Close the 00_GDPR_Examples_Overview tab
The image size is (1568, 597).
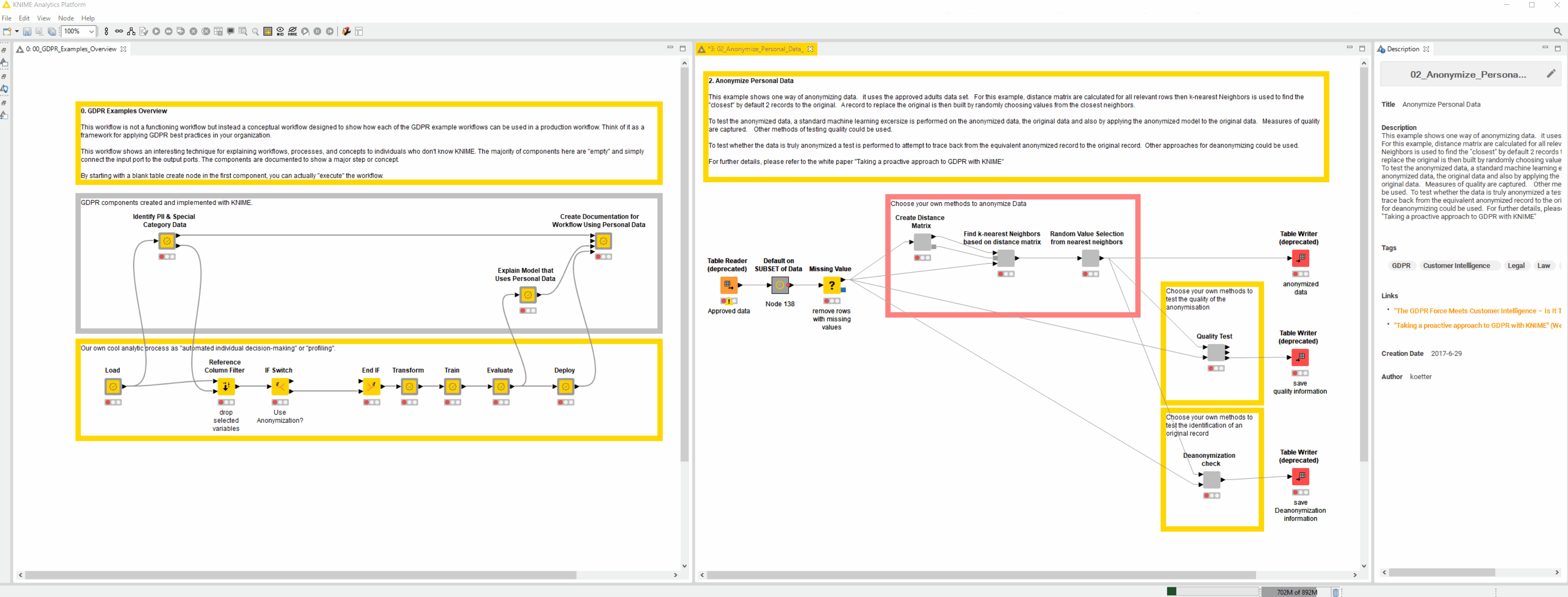(124, 49)
